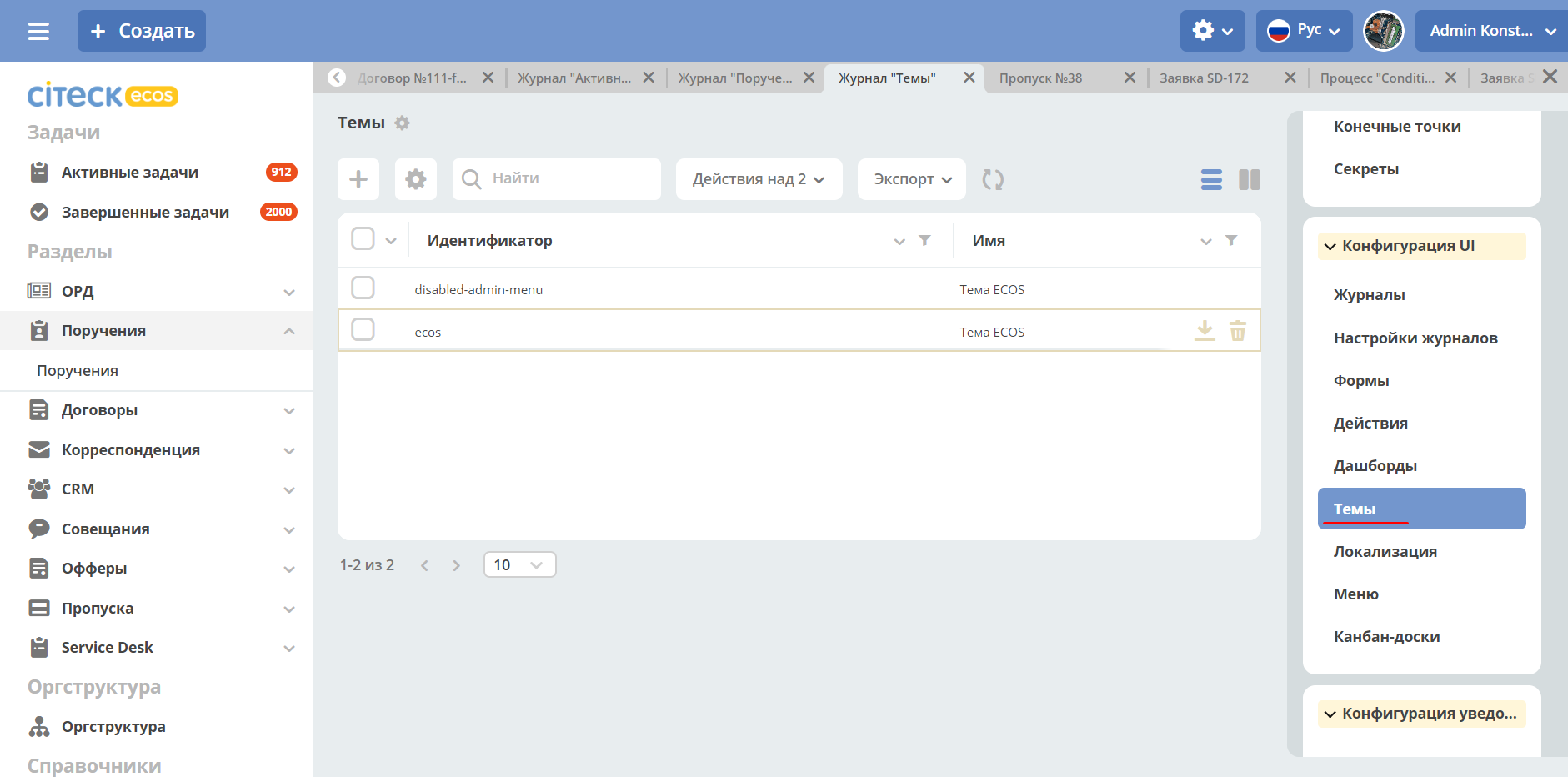Open the Admin Konst... user menu
Screen dimensions: 1568x777
coord(1491,31)
